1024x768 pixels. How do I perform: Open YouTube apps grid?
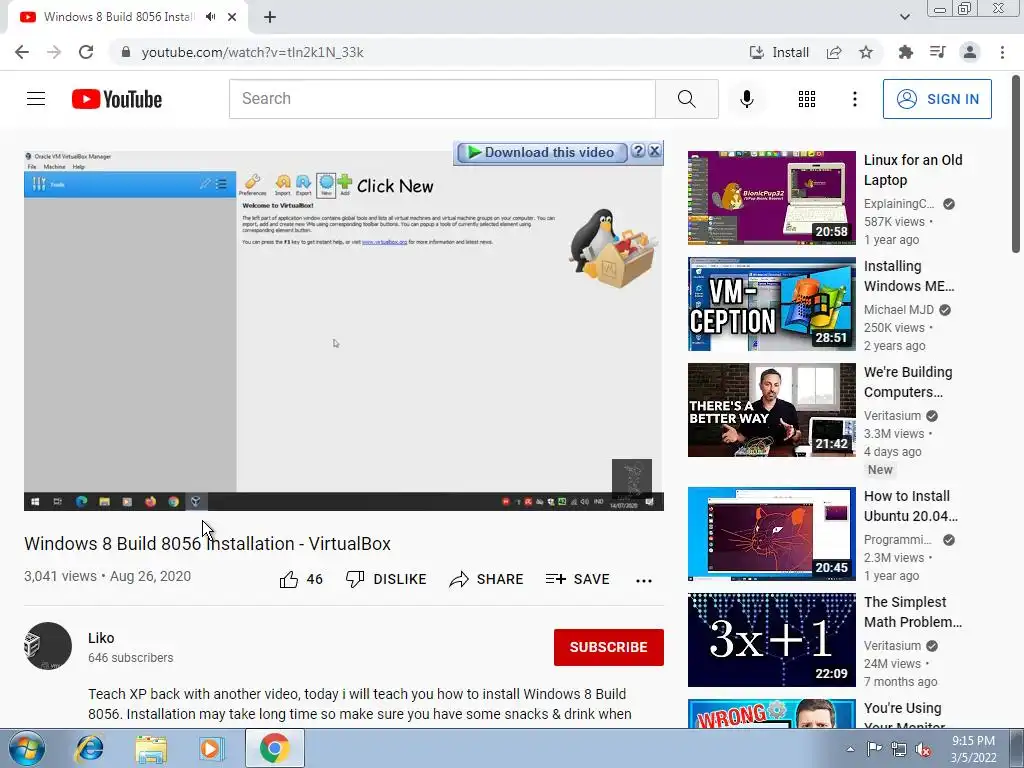(x=807, y=99)
